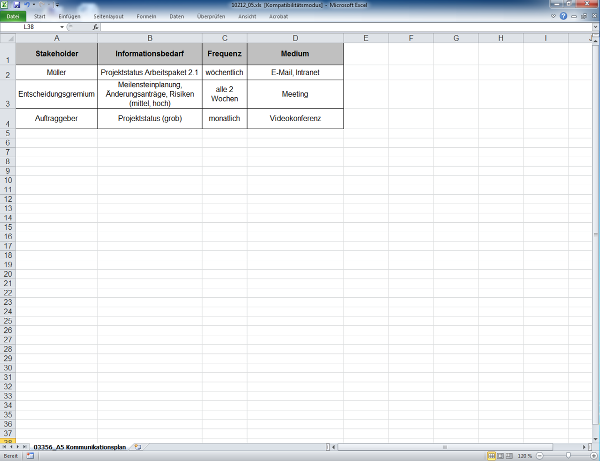The width and height of the screenshot is (600, 461).
Task: Minimize the ribbon with caret icon
Action: pos(554,16)
